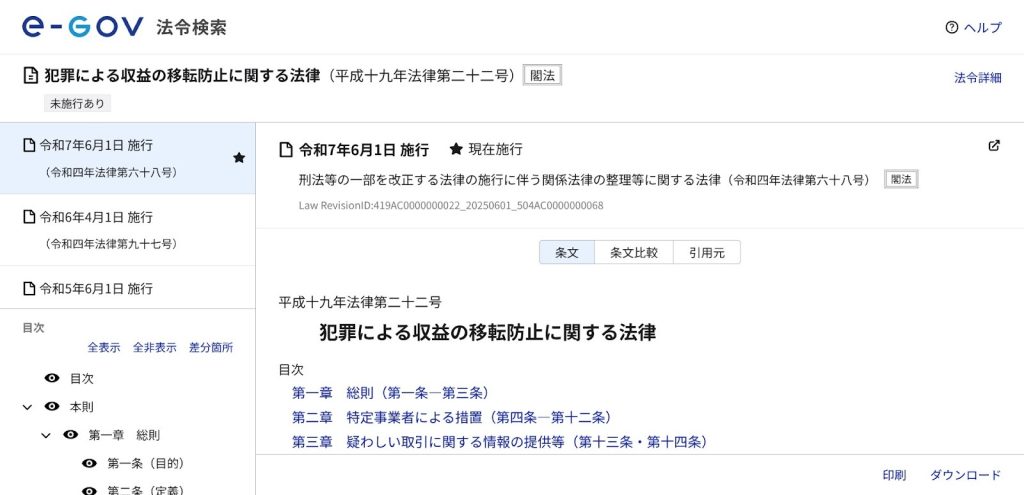
Task: Click the document icon next to law title
Action: (30, 76)
